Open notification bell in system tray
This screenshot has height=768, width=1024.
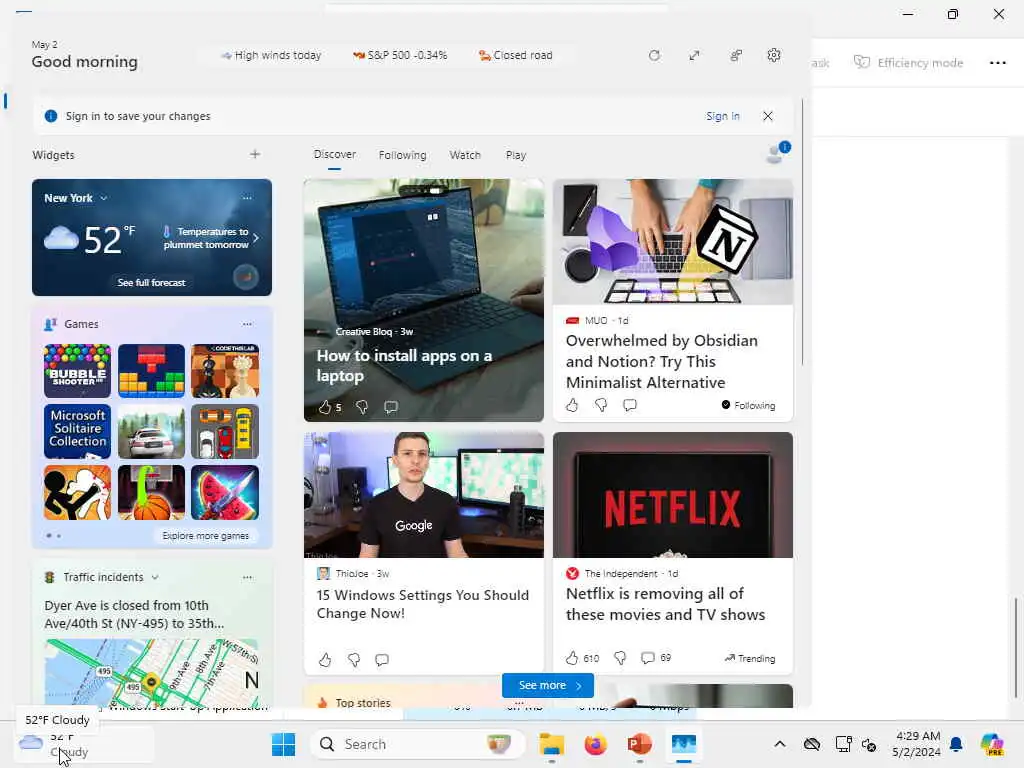click(x=956, y=744)
